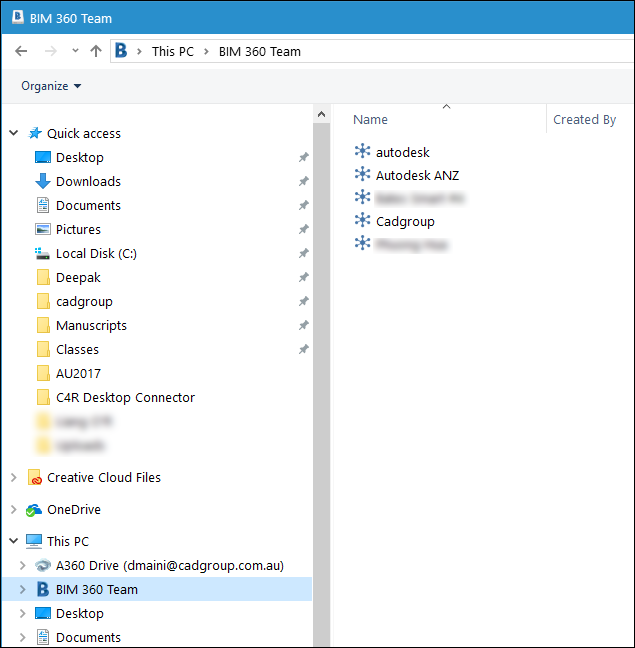
Task: Open the AU2017 folder
Action: [x=78, y=374]
